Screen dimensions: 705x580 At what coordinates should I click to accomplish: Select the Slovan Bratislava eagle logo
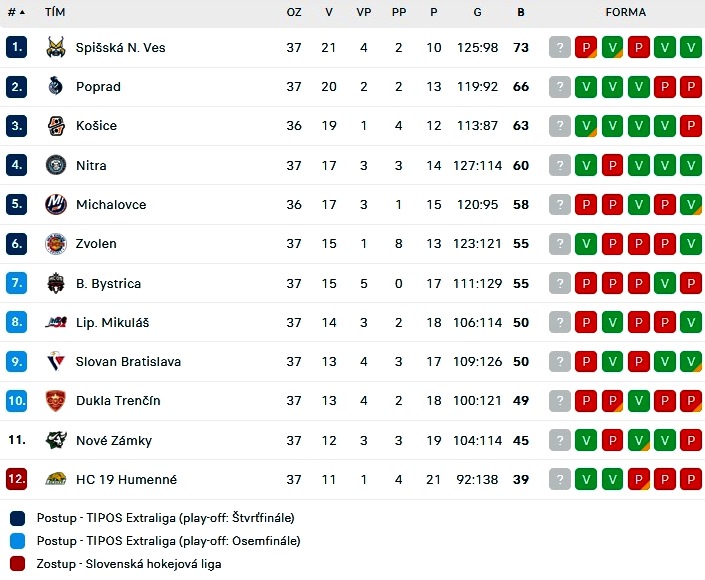(x=56, y=361)
